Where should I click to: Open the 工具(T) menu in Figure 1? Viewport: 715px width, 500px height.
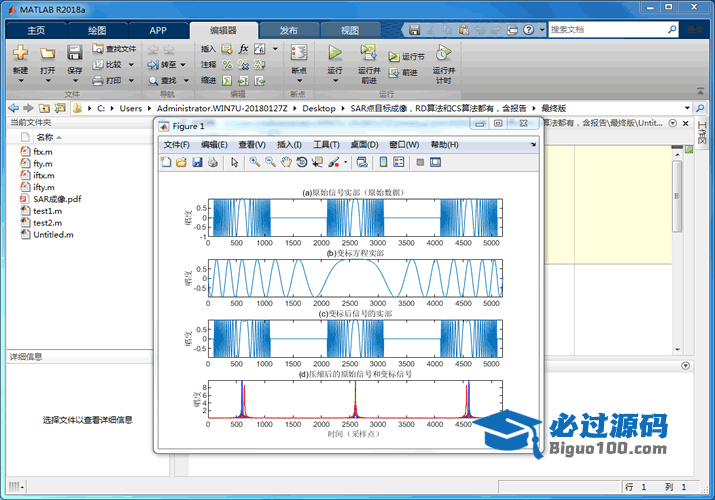coord(326,145)
